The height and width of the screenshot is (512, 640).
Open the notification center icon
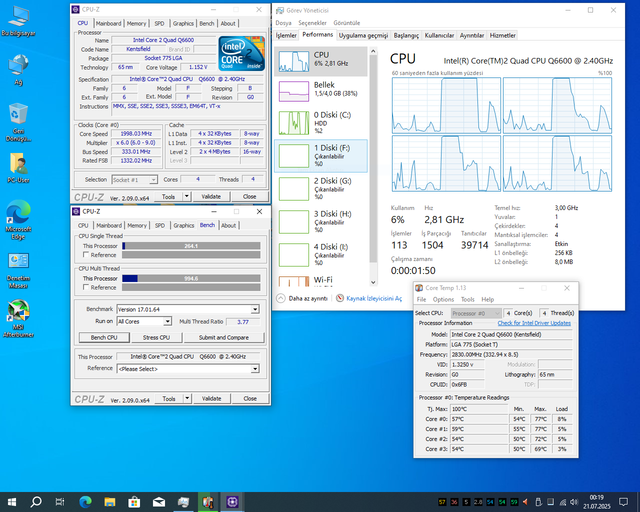[623, 502]
